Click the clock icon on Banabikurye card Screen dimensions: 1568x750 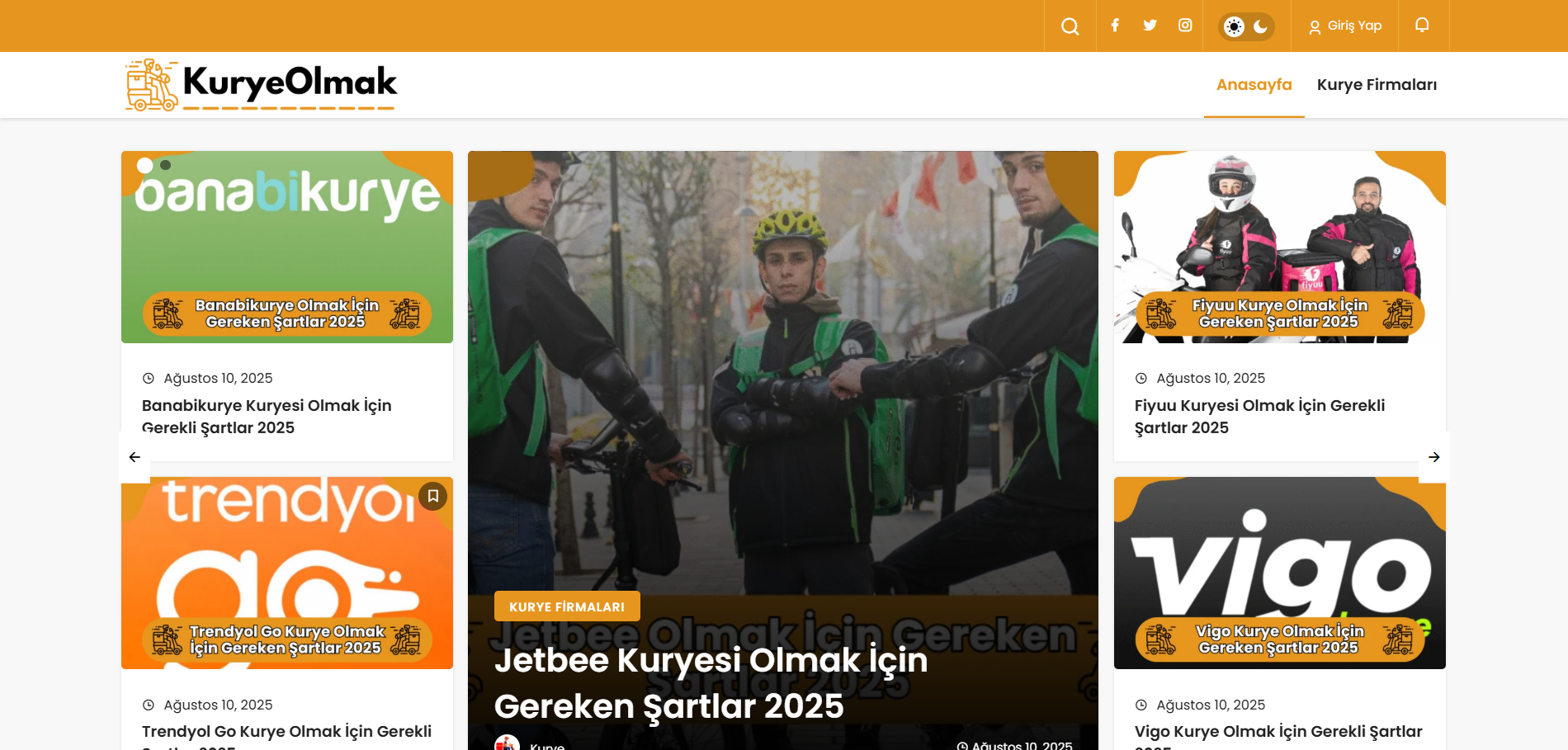(149, 379)
